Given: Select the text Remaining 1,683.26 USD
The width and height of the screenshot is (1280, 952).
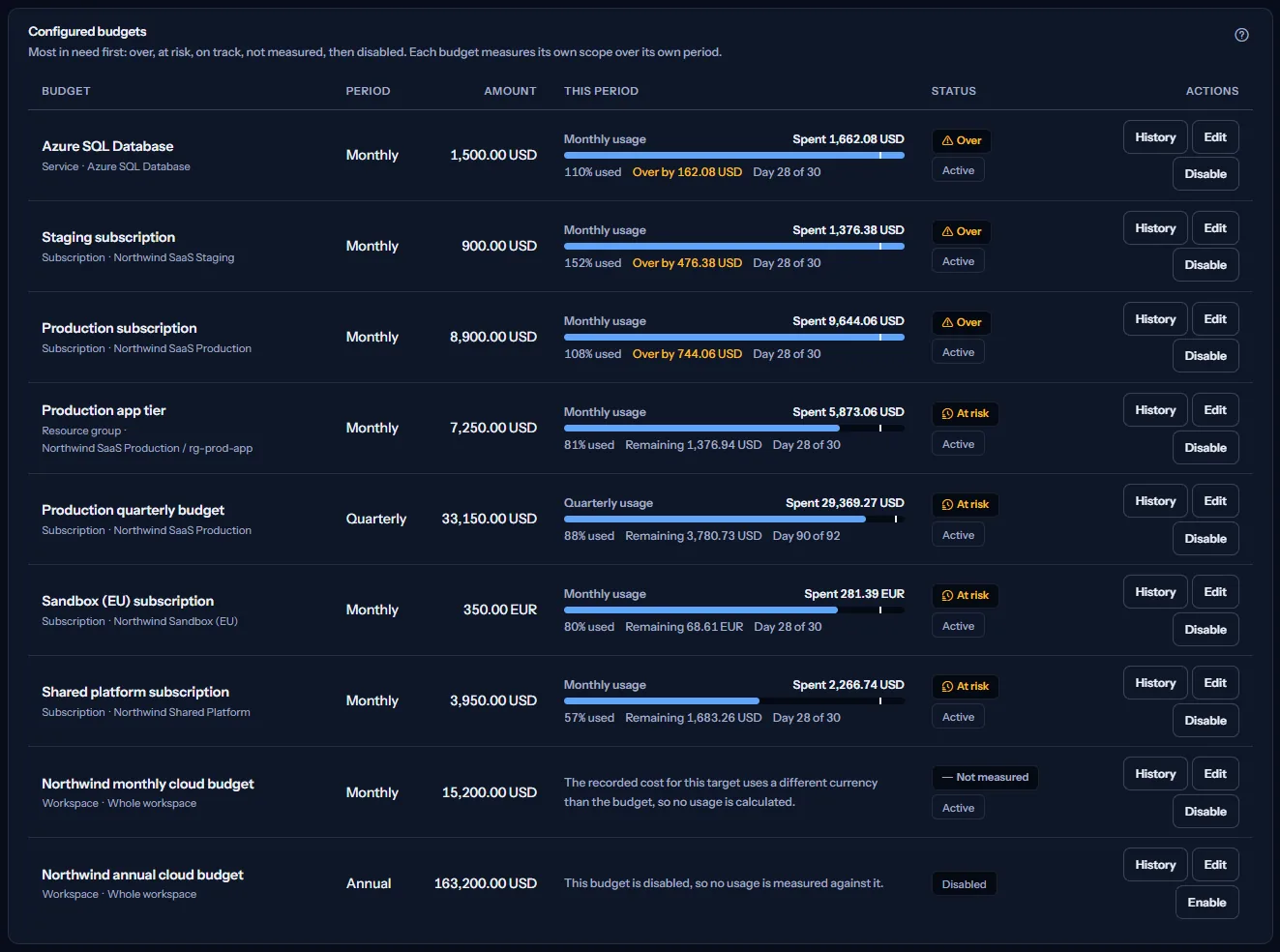Looking at the screenshot, I should [x=693, y=718].
